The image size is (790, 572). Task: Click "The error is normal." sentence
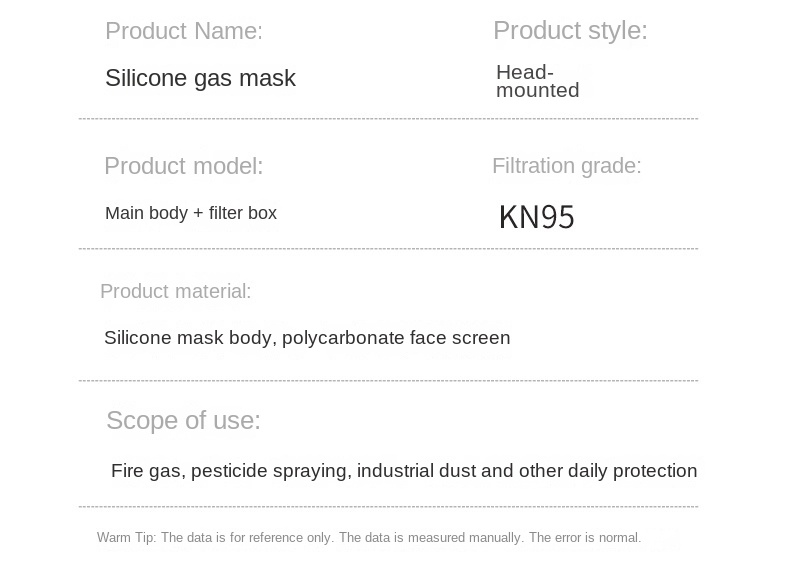coord(585,538)
